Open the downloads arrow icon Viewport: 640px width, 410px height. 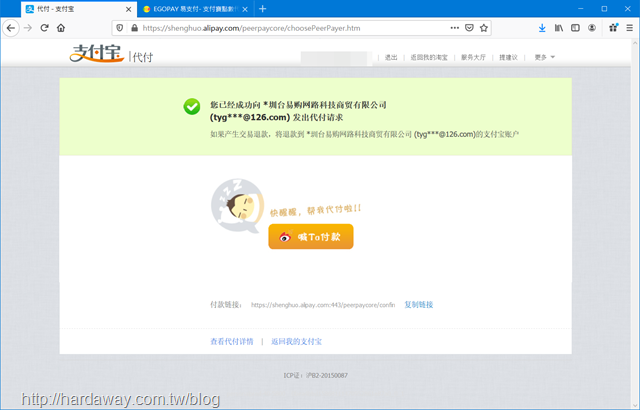click(x=542, y=28)
